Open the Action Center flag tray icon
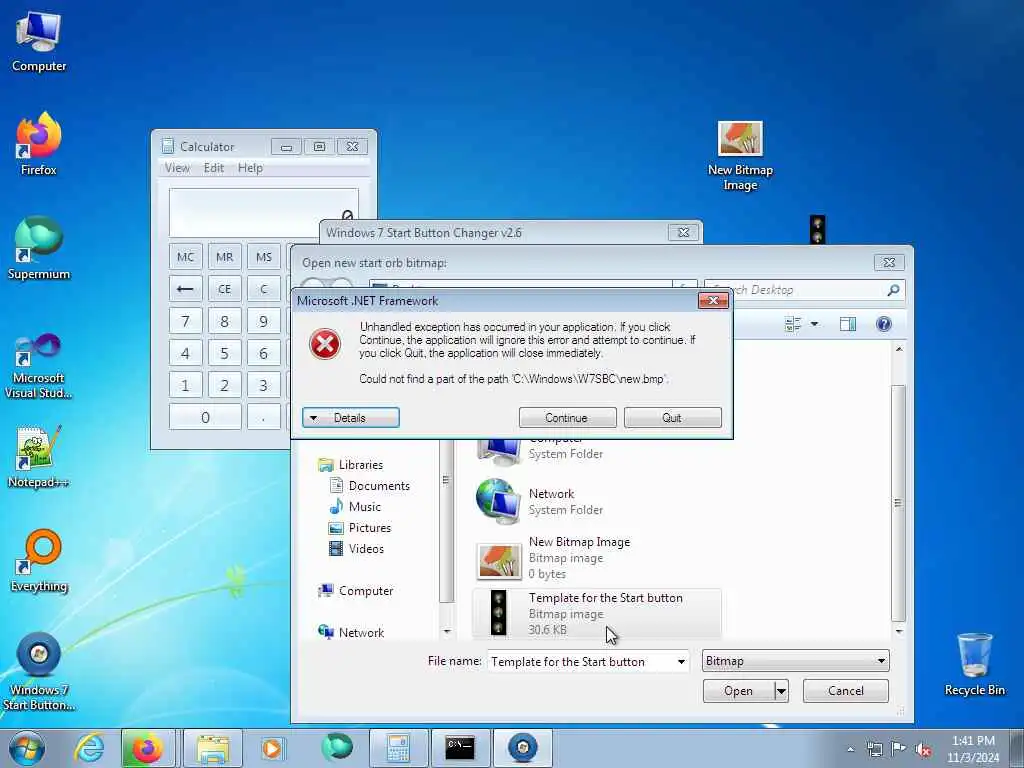1024x768 pixels. pyautogui.click(x=899, y=750)
